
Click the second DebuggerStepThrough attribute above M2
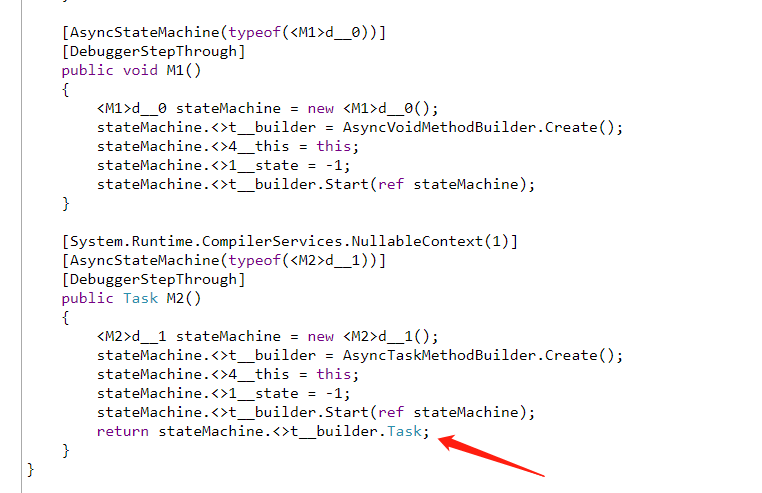click(154, 280)
